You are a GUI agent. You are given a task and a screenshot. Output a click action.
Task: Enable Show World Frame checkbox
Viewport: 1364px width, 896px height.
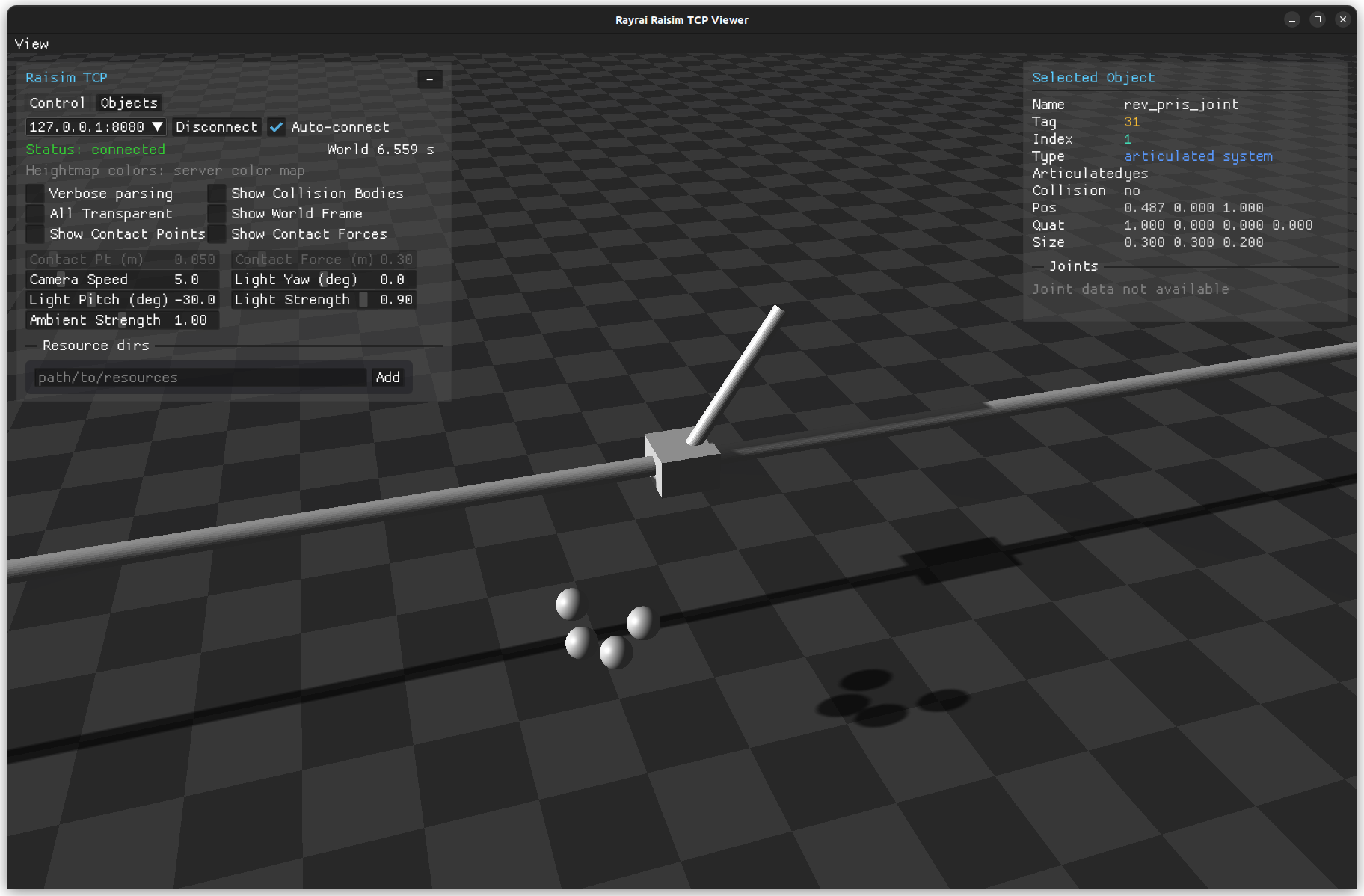pos(217,214)
